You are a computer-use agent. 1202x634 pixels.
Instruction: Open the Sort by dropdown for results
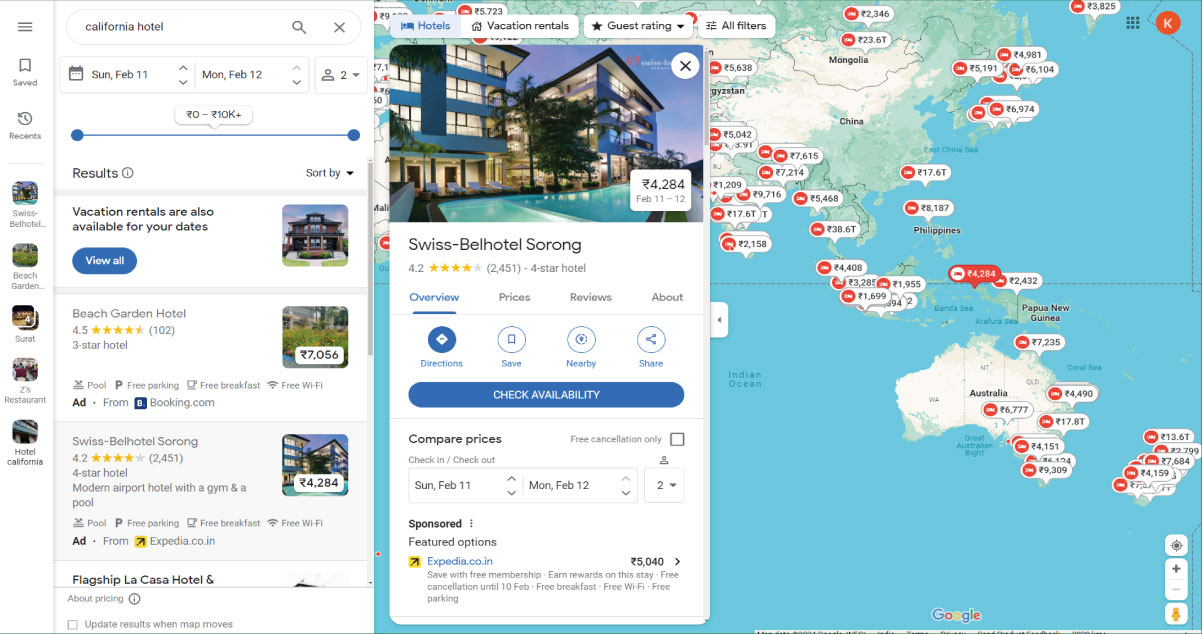(330, 172)
